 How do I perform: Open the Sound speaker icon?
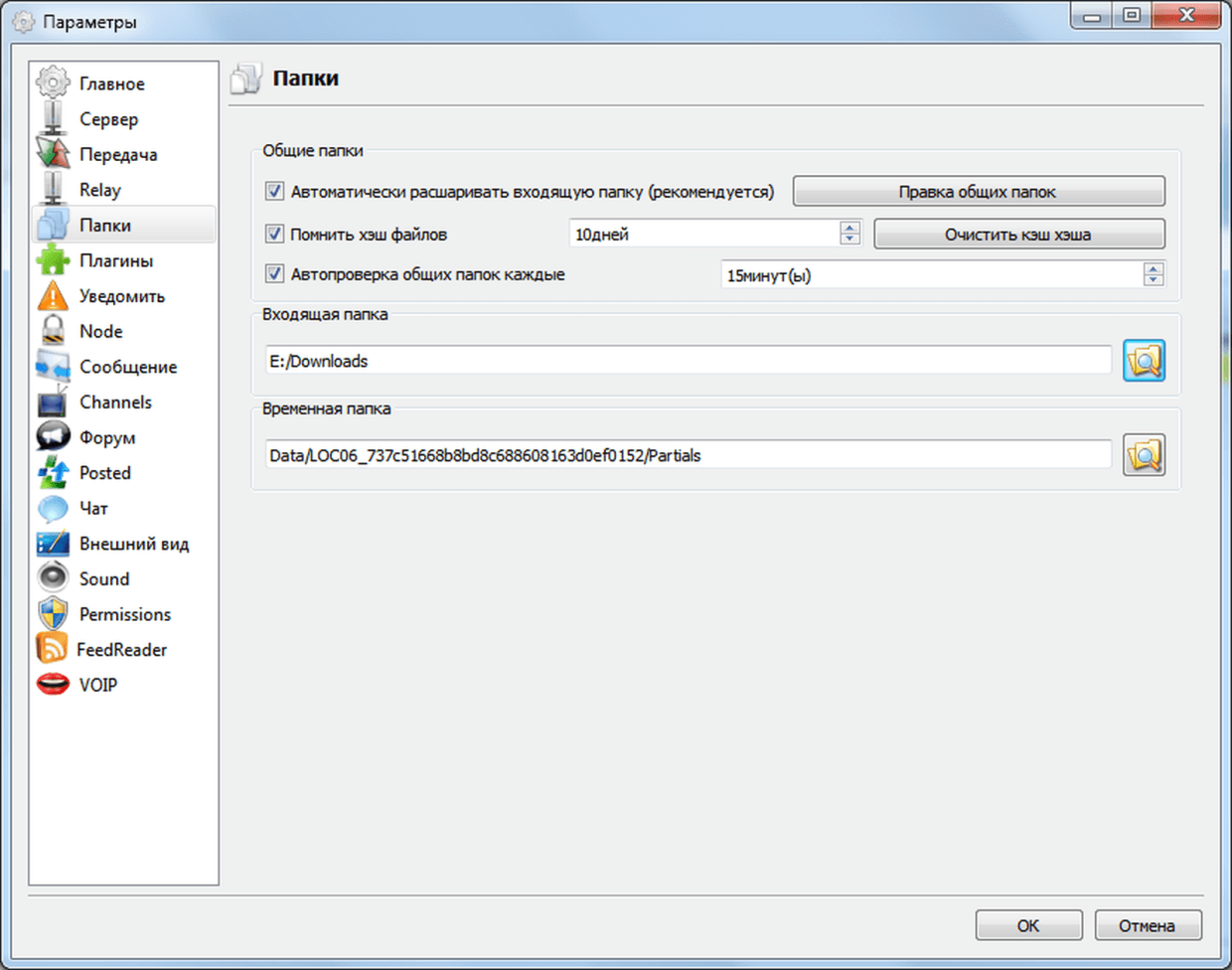pyautogui.click(x=53, y=578)
